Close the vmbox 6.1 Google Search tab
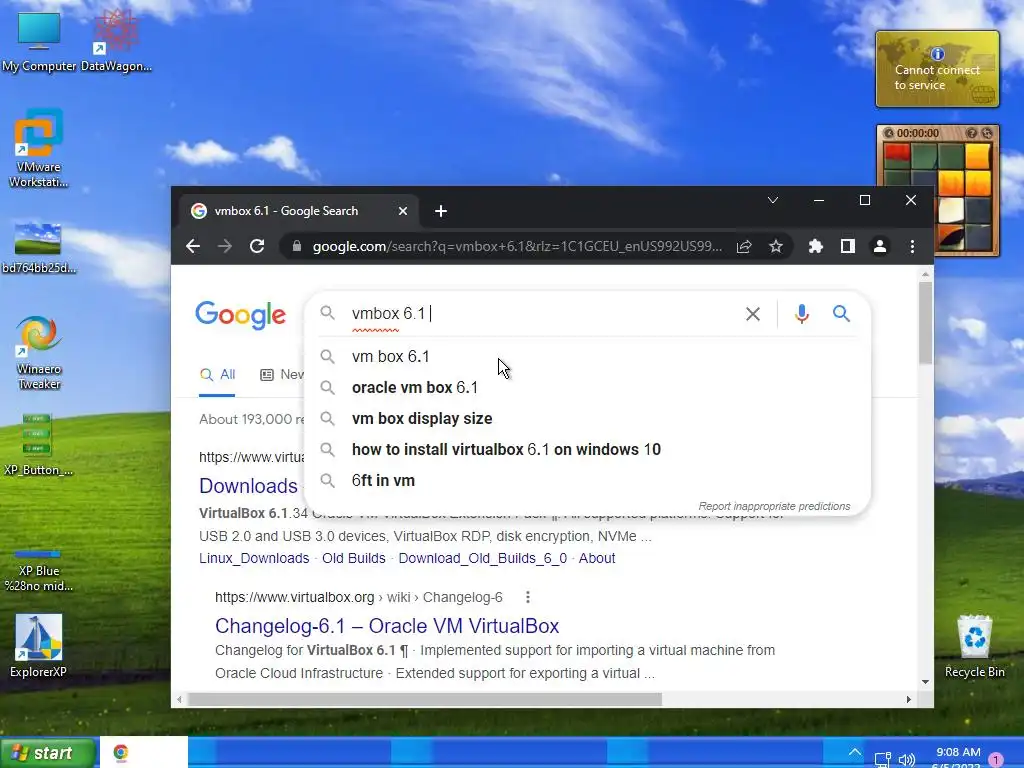The image size is (1024, 768). click(403, 211)
